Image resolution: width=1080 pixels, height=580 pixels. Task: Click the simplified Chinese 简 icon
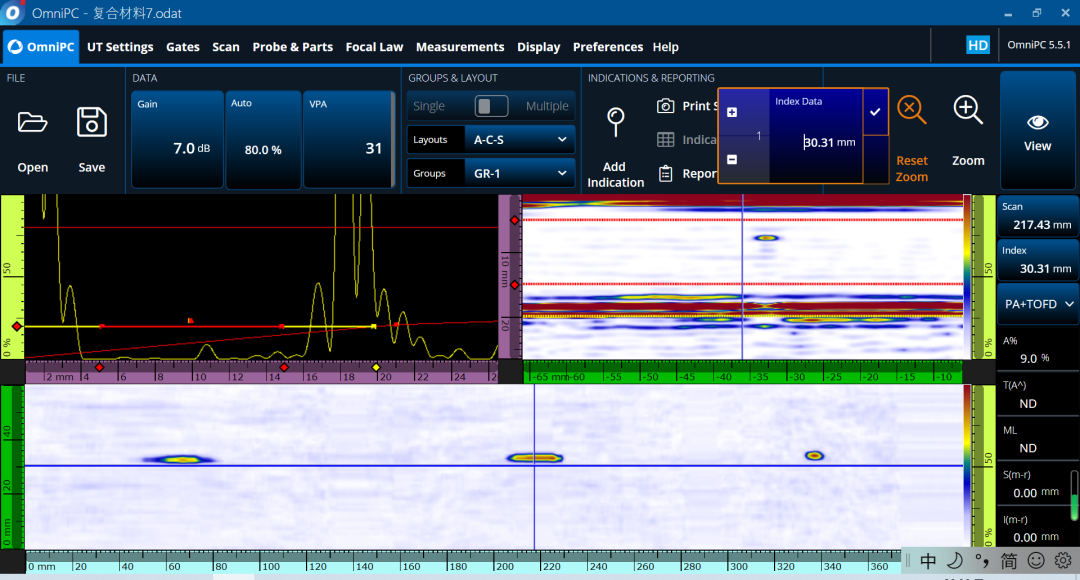pos(1009,561)
